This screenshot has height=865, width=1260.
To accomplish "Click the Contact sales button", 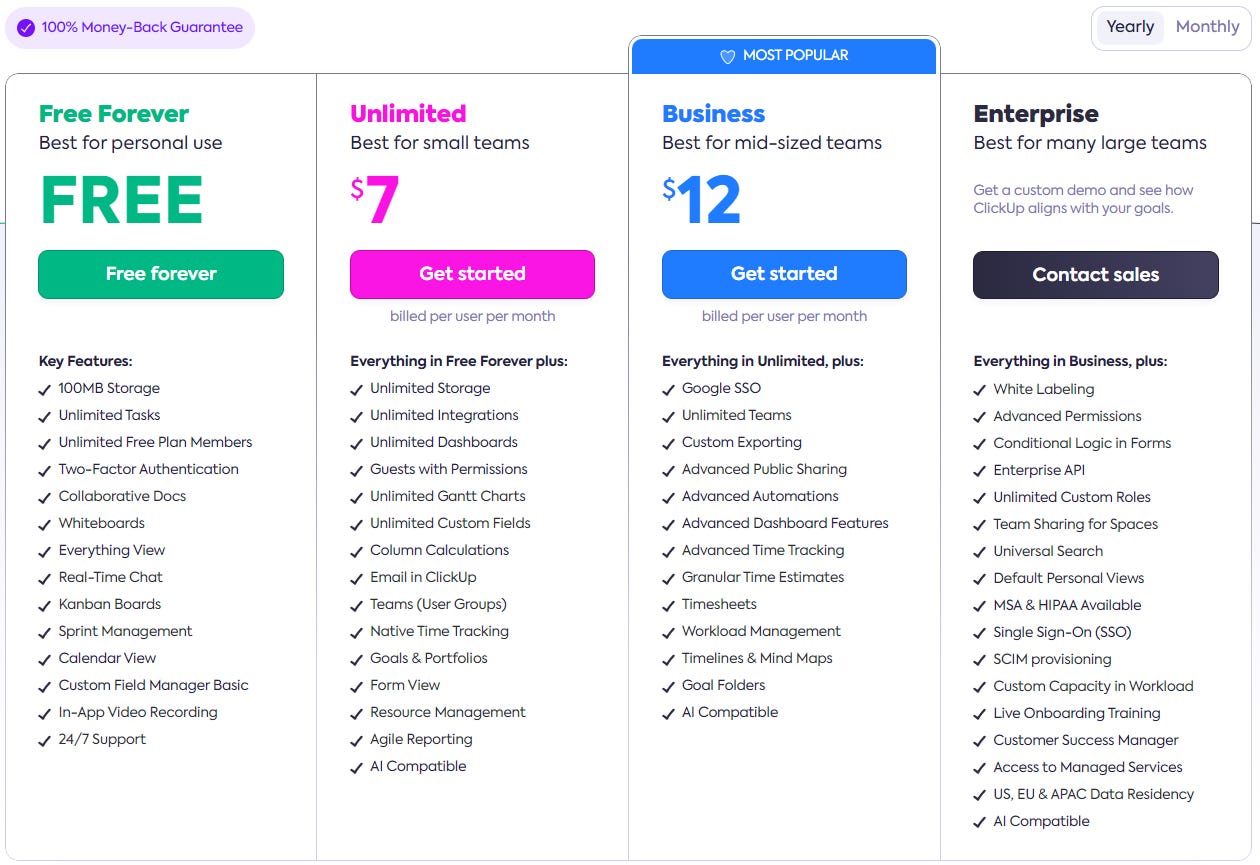I will [1095, 274].
